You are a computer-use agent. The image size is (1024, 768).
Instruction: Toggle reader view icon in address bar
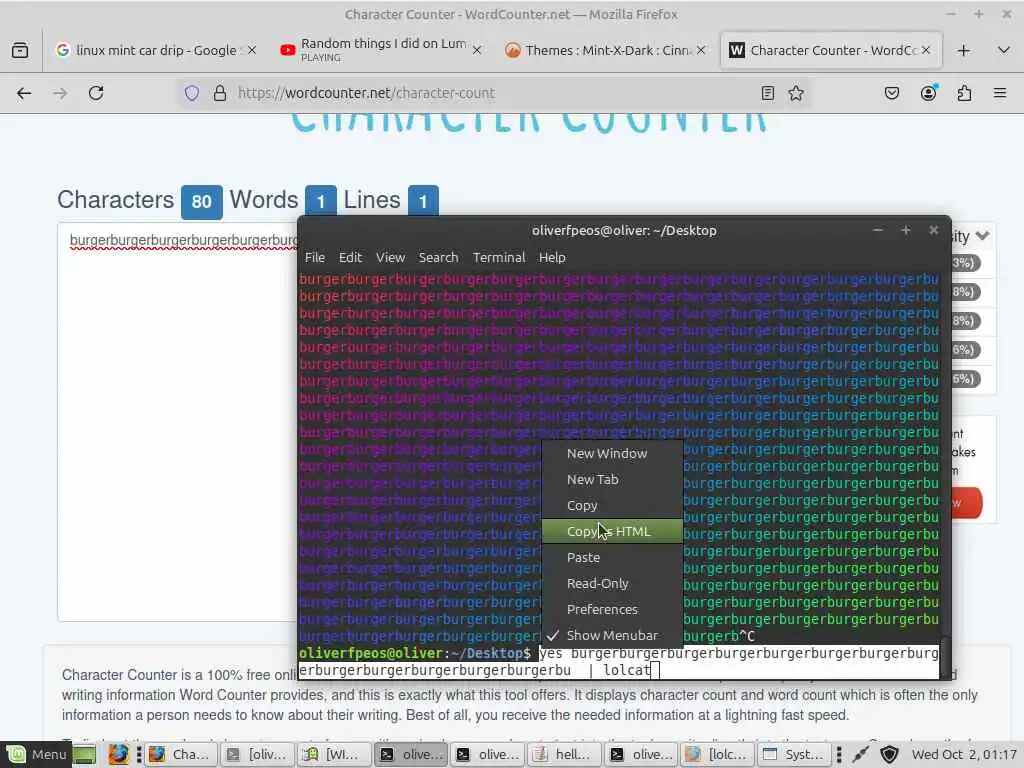(768, 93)
